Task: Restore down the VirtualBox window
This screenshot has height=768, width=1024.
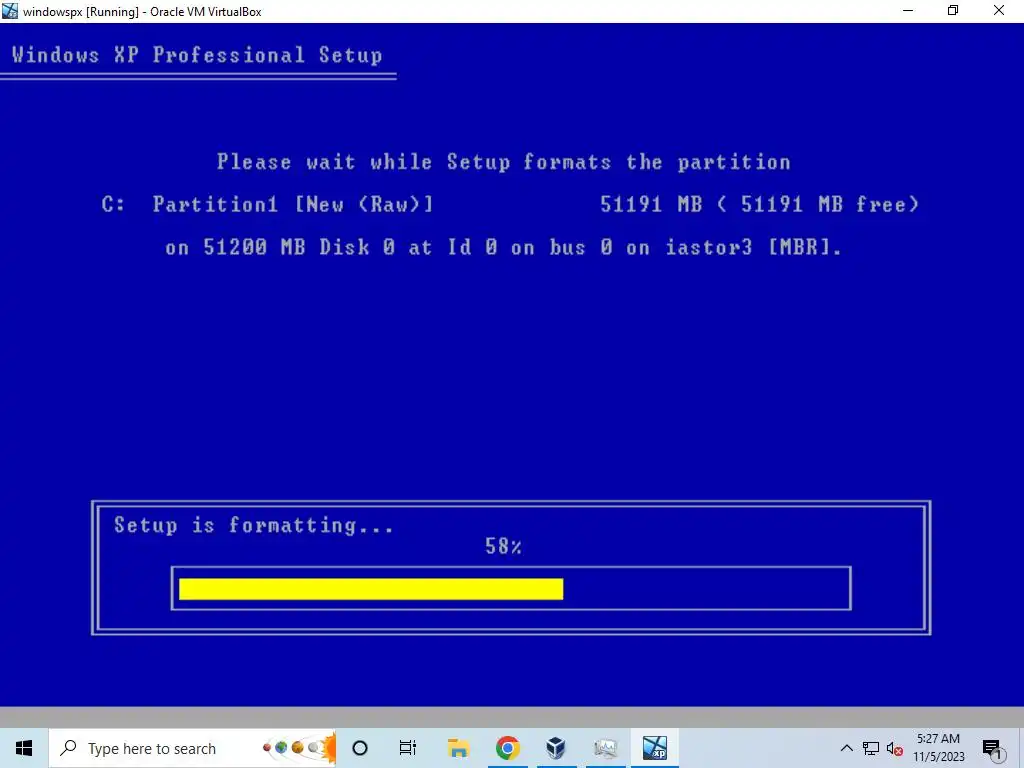Action: click(953, 11)
